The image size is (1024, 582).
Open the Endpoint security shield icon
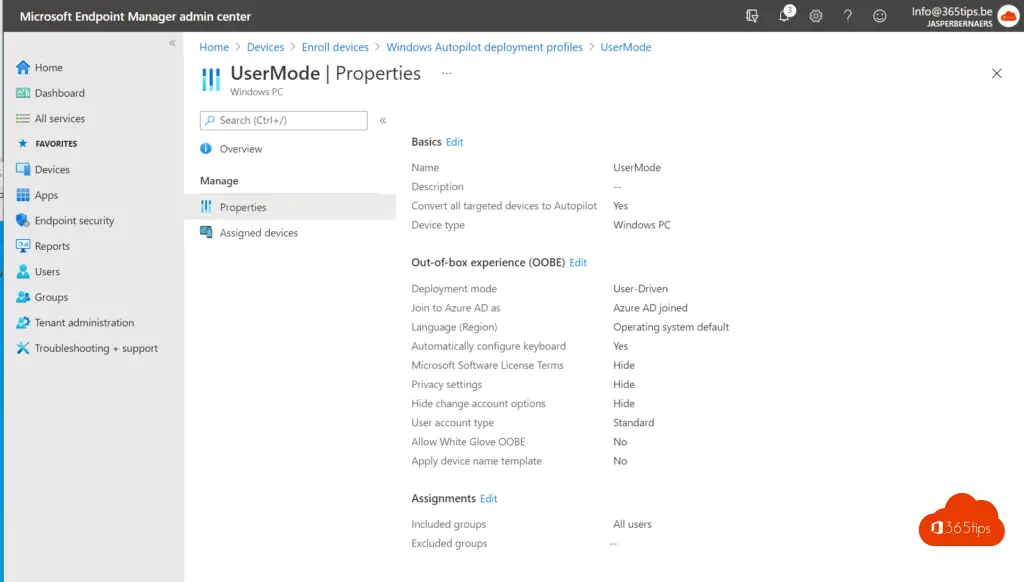(23, 220)
